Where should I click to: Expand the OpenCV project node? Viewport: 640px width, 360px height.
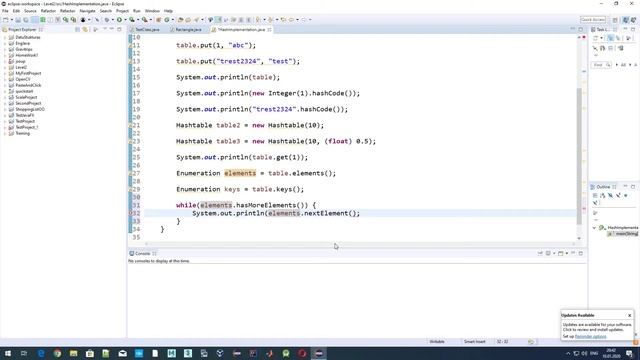[x=5, y=79]
